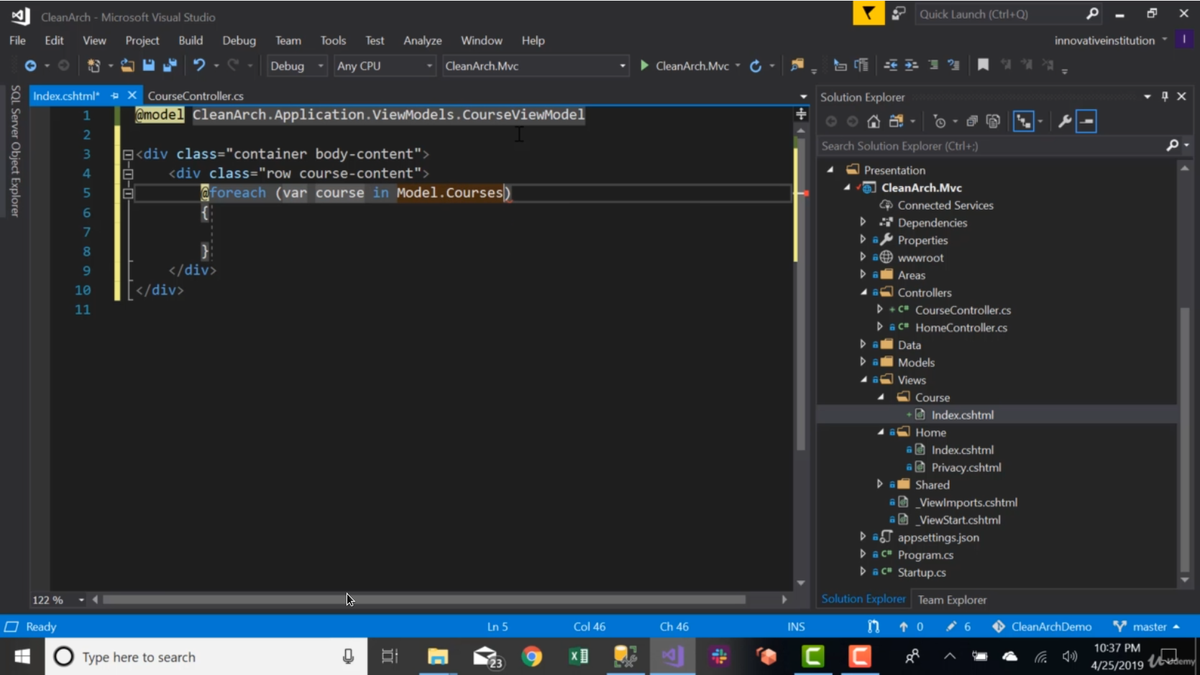Click the Solution Explorer search magnifier icon

tap(1173, 146)
